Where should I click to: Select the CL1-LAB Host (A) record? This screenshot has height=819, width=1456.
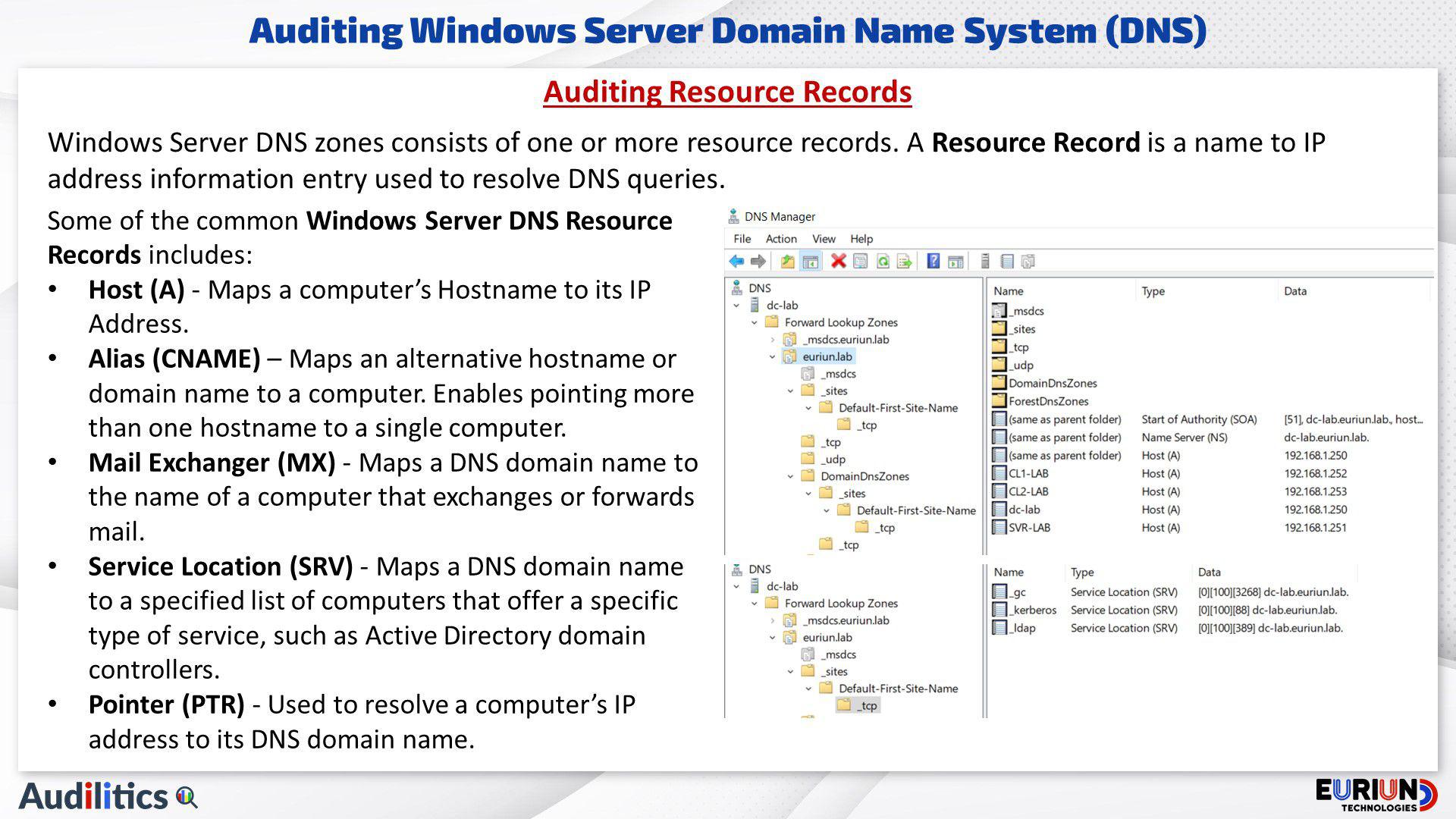click(1028, 474)
